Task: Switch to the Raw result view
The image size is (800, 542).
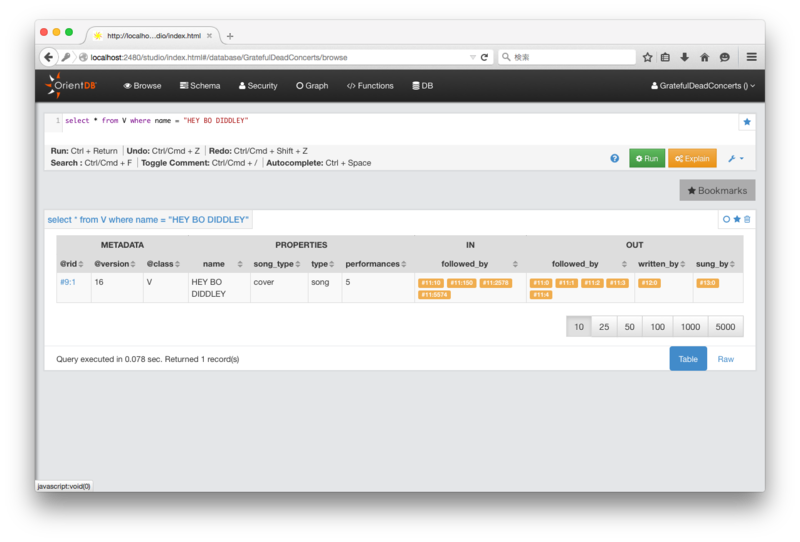Action: pos(726,359)
